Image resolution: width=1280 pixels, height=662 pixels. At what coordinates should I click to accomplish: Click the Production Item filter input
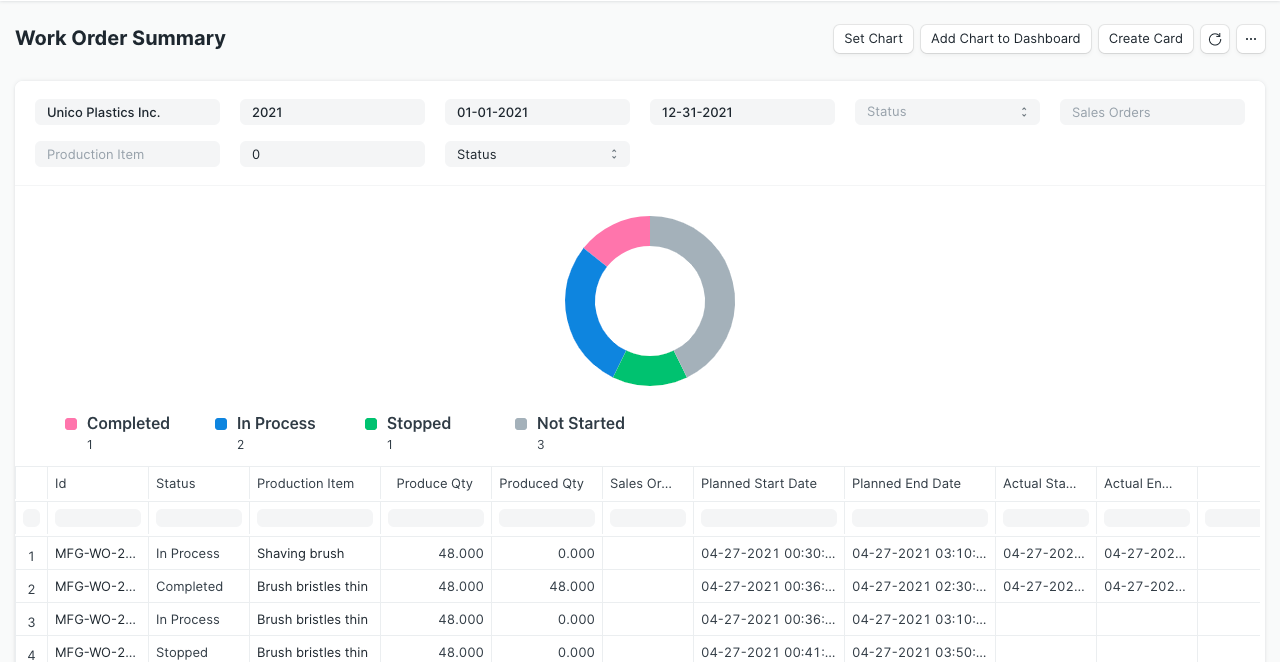coord(127,154)
